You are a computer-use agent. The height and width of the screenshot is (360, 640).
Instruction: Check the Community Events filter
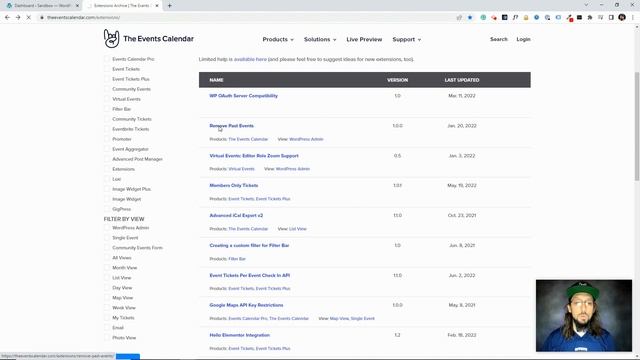pyautogui.click(x=107, y=89)
